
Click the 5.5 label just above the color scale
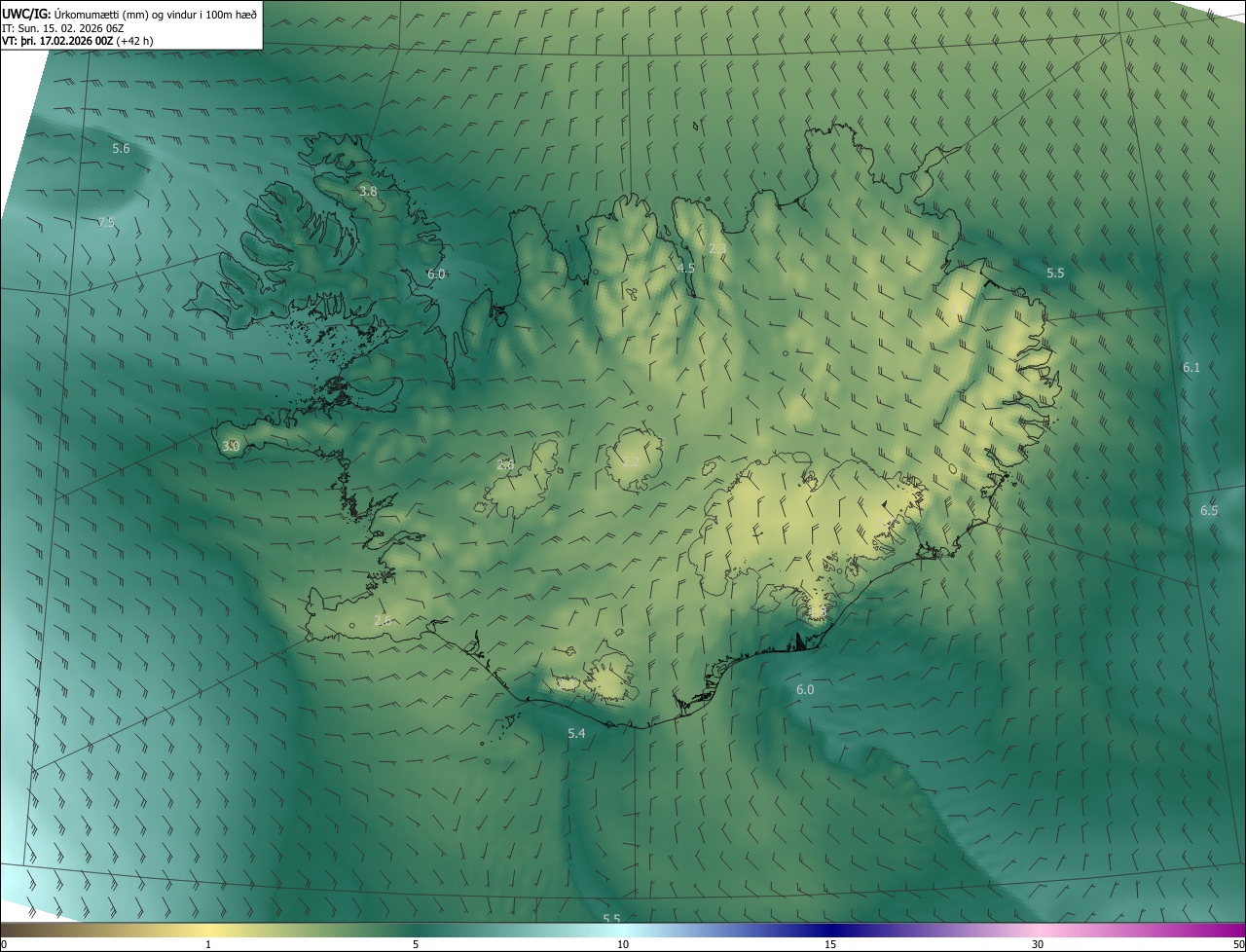611,918
